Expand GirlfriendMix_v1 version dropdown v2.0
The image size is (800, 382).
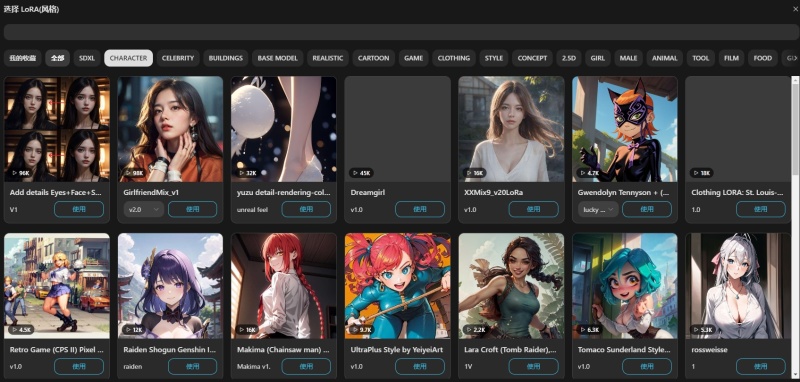144,209
